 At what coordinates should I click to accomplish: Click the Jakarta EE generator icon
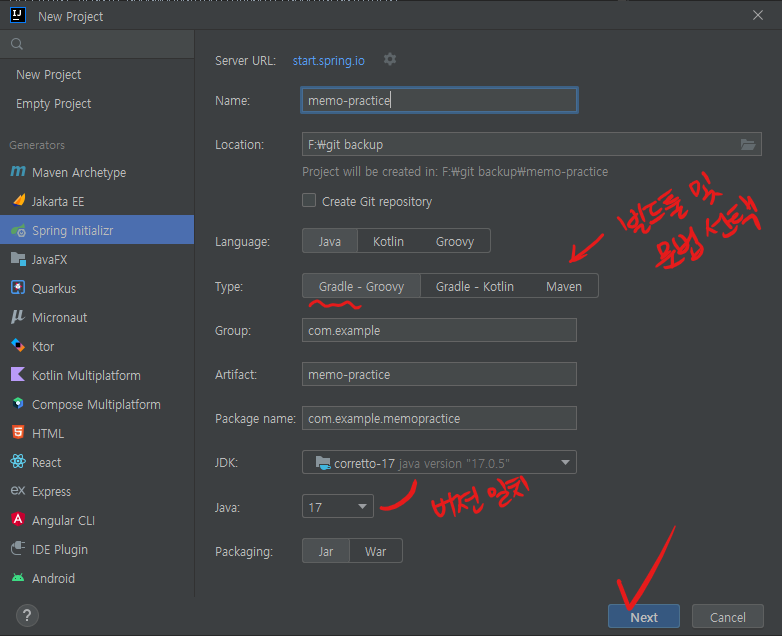(18, 201)
